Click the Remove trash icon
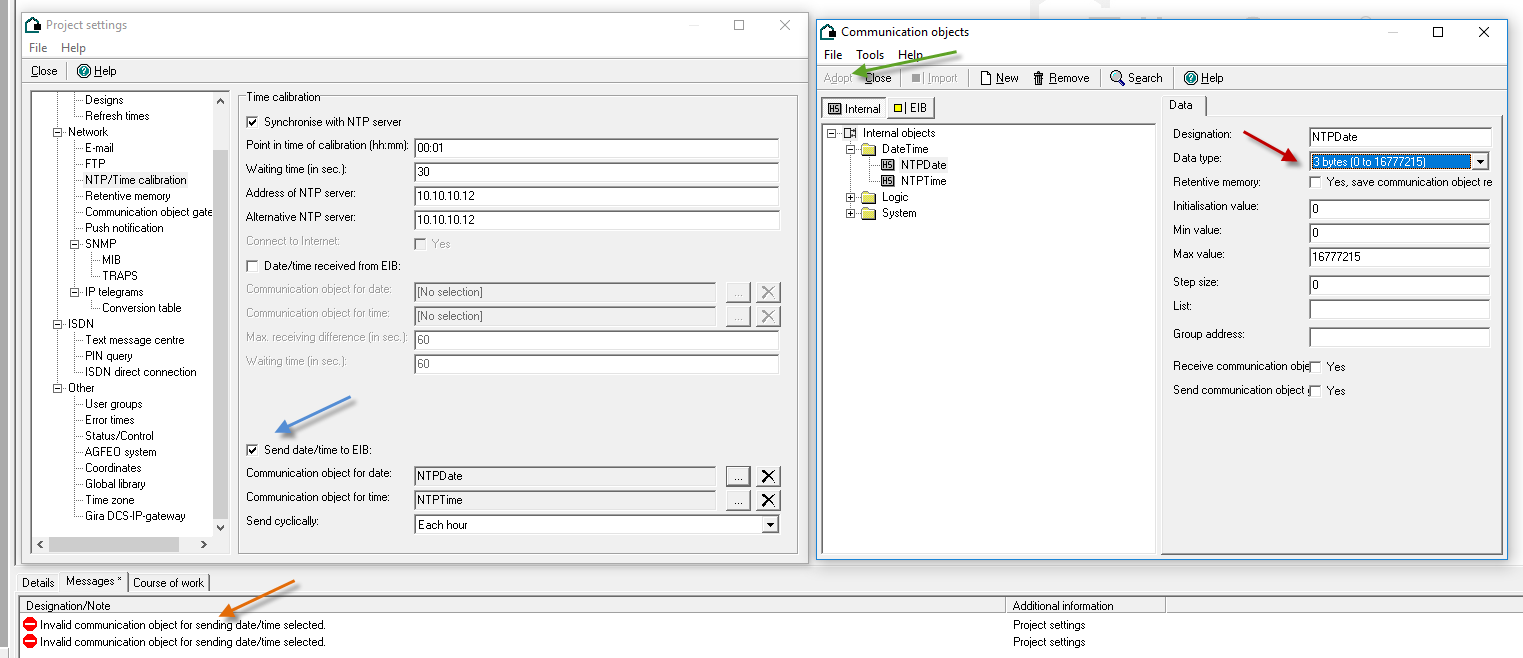The image size is (1523, 658). (1039, 78)
